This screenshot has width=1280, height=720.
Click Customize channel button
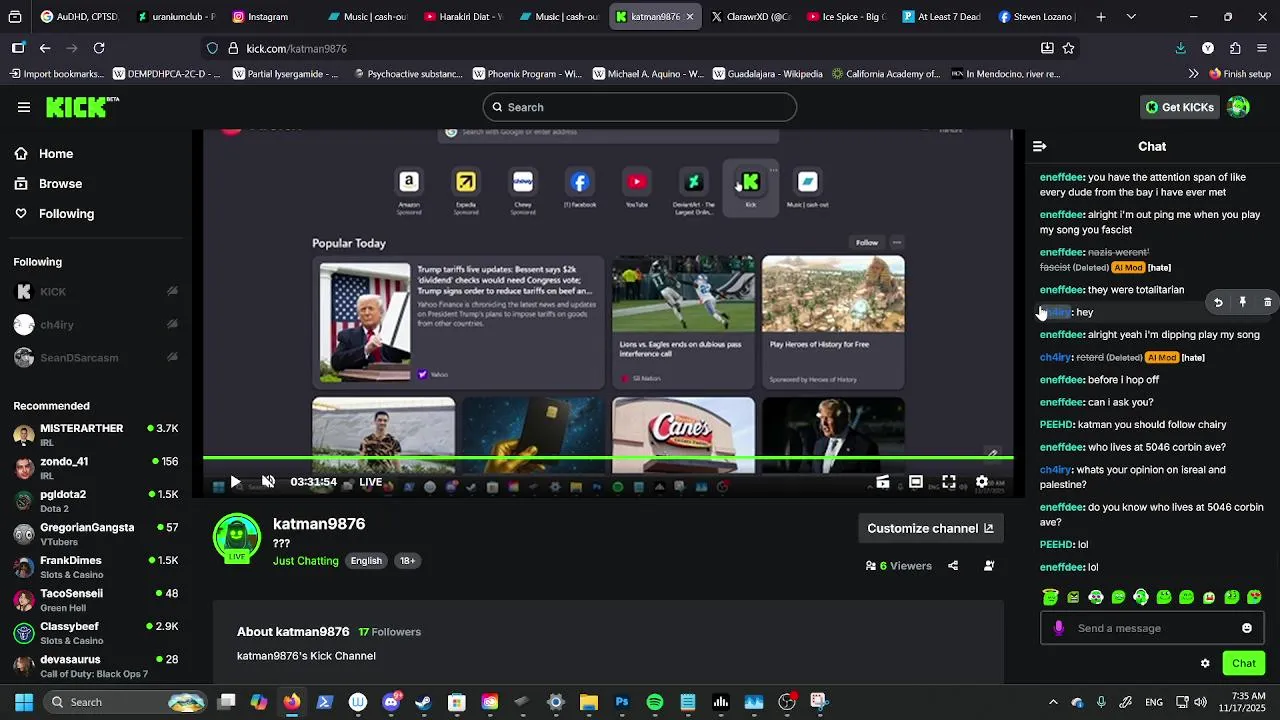click(931, 528)
